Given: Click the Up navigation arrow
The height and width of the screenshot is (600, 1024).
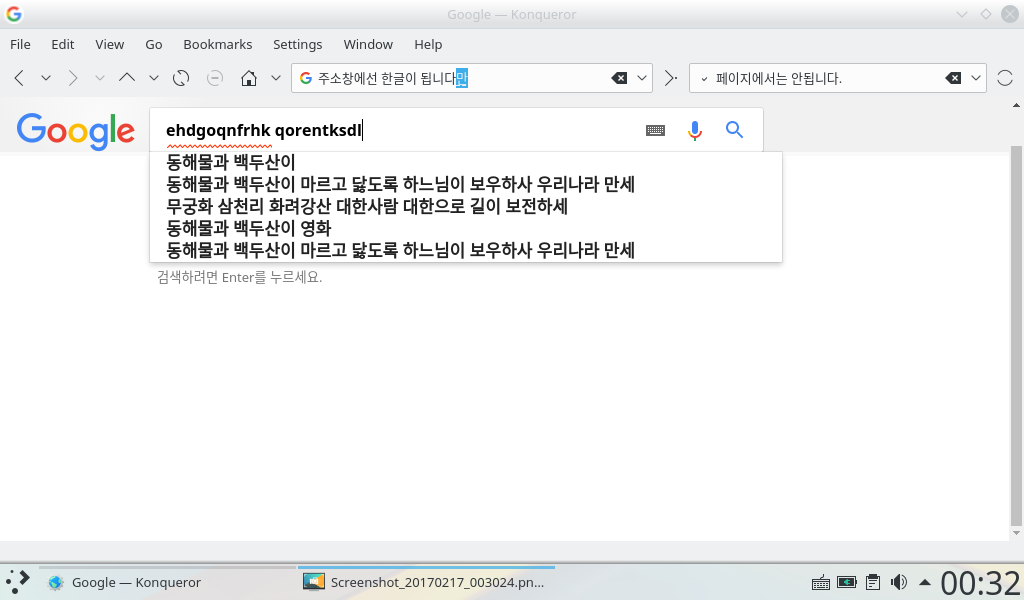Looking at the screenshot, I should [x=127, y=78].
